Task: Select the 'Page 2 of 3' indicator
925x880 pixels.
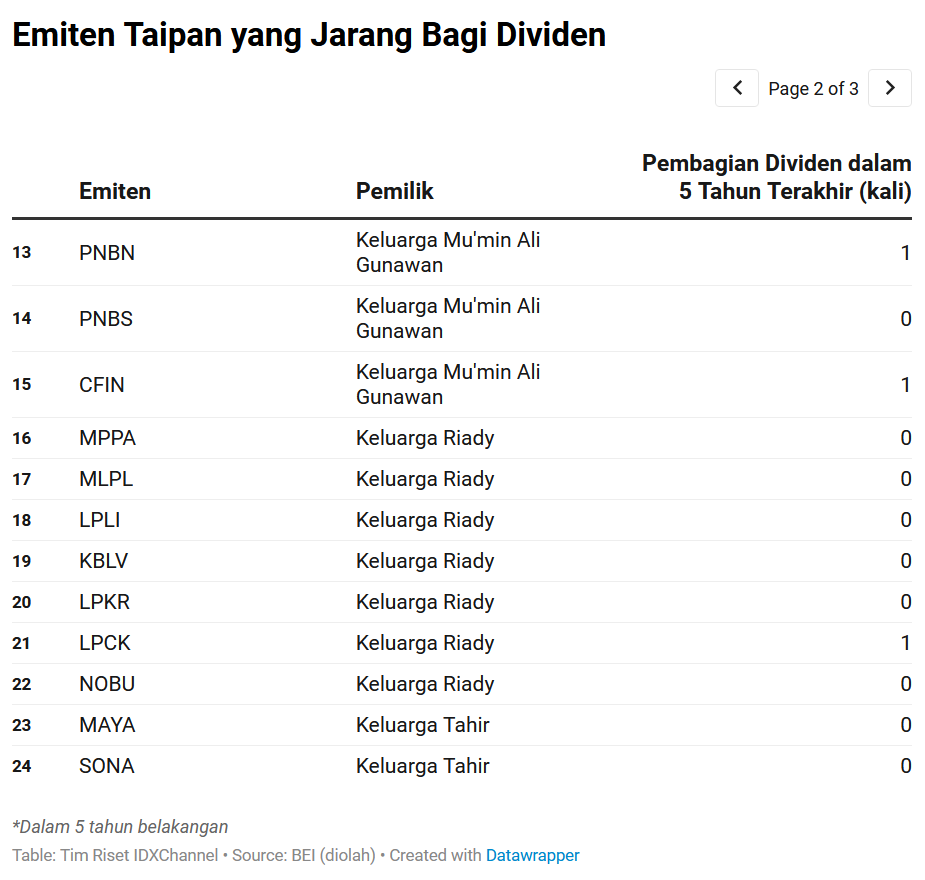Action: click(813, 88)
